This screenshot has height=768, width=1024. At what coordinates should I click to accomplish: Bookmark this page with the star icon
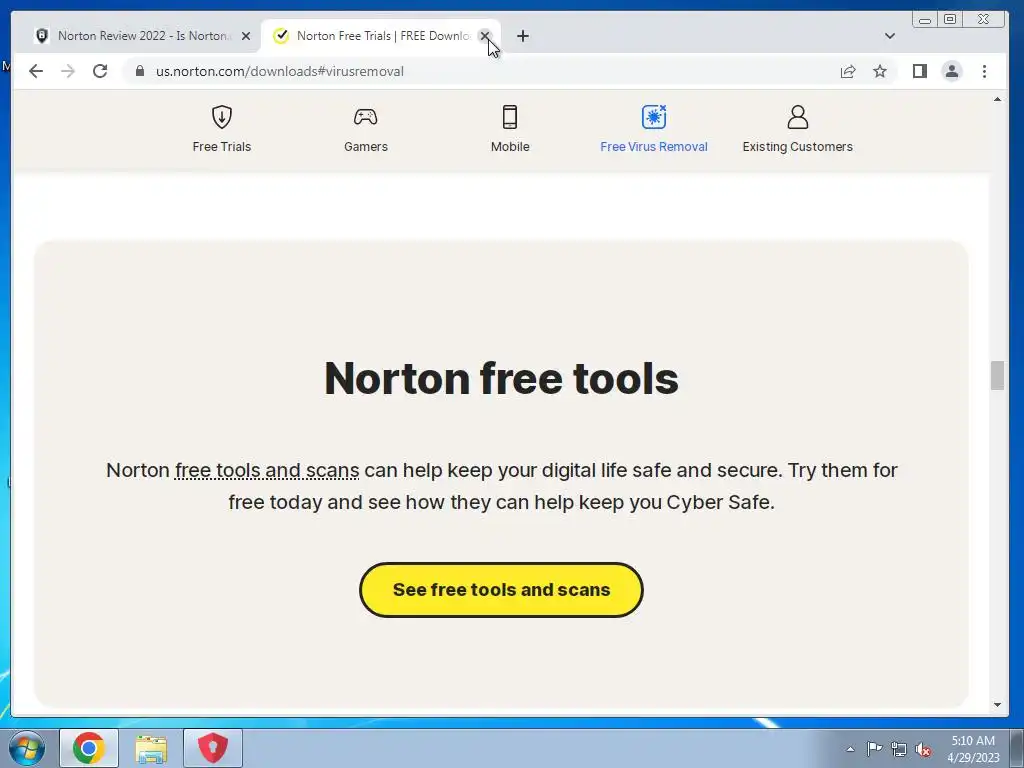[x=880, y=71]
